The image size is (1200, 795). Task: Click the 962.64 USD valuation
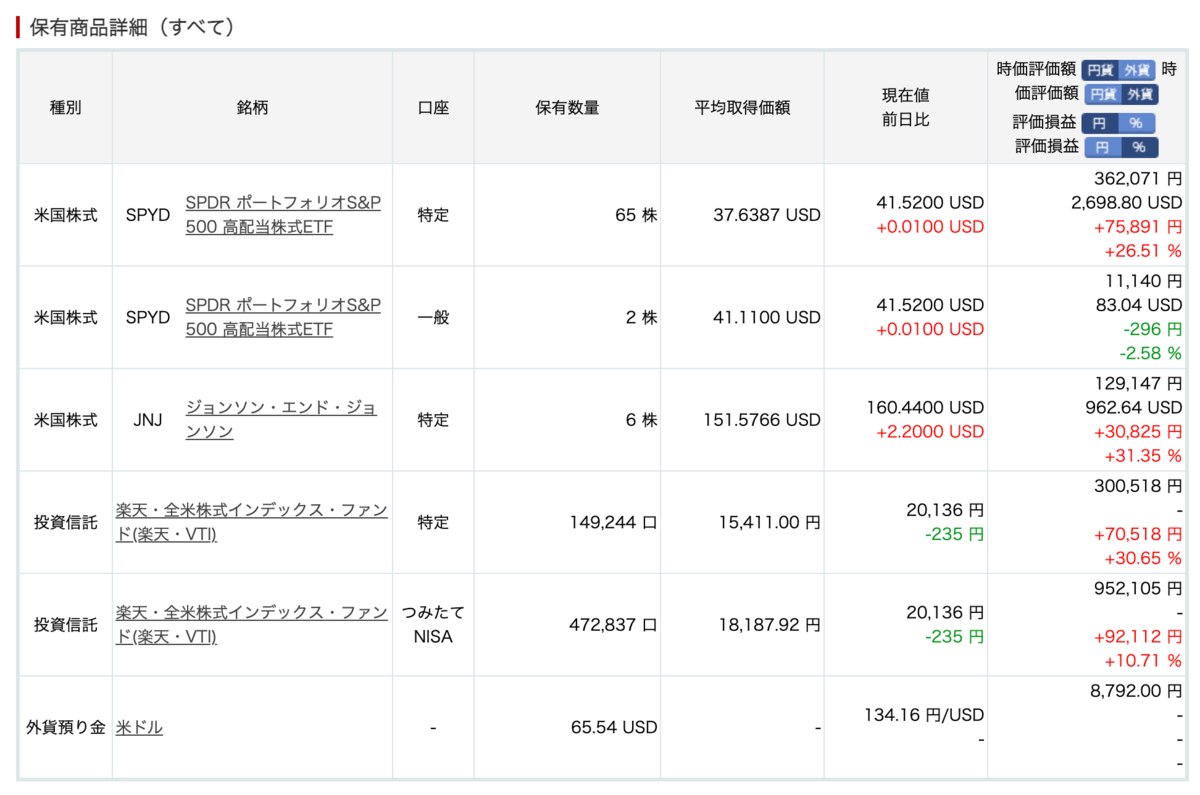tap(1134, 408)
